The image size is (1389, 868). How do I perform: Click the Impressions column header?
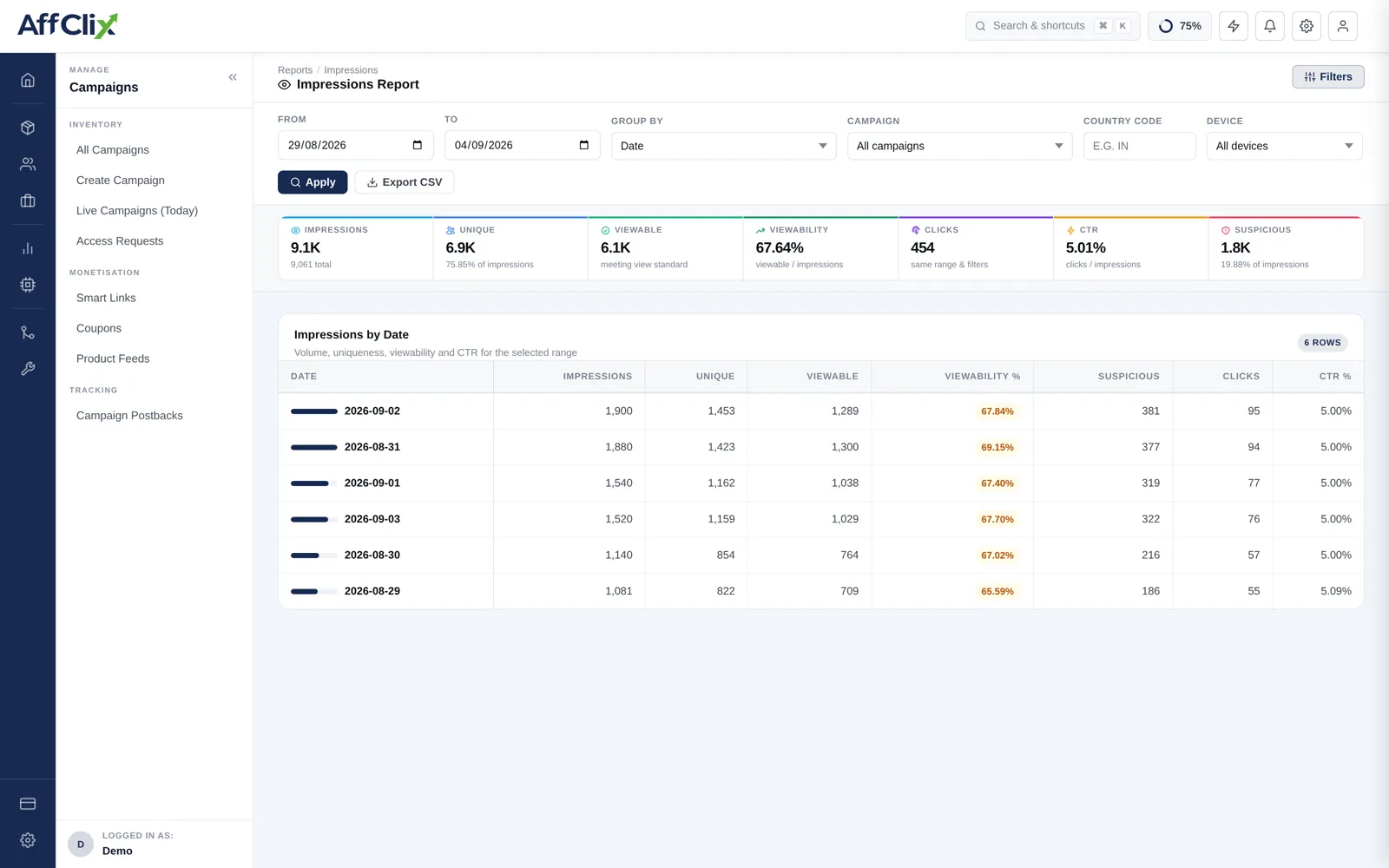597,377
